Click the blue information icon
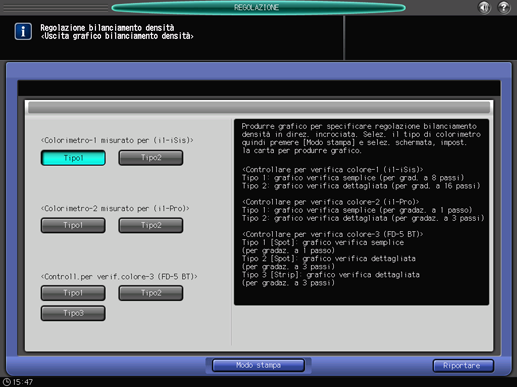This screenshot has width=517, height=387. (x=23, y=31)
